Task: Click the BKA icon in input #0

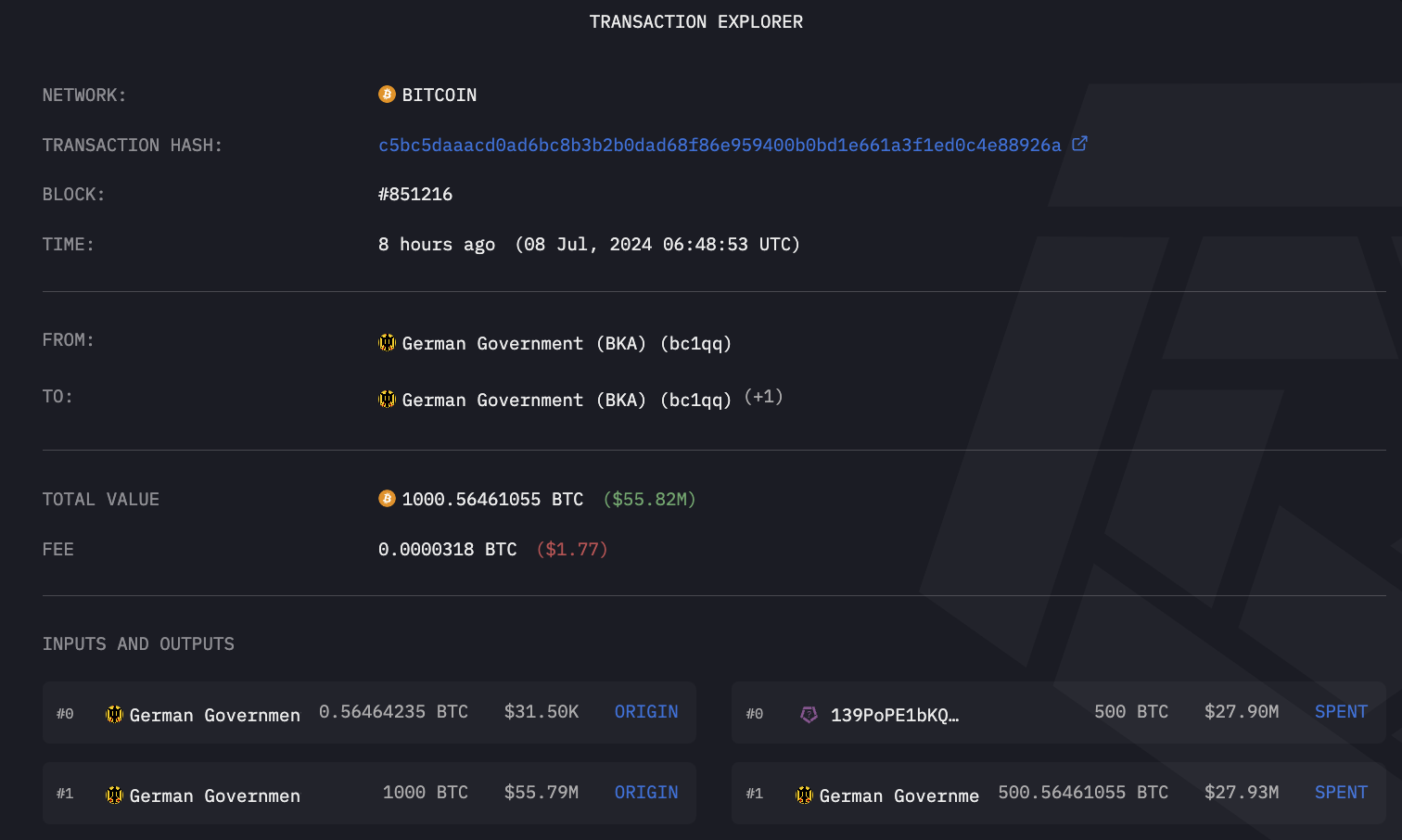Action: click(114, 714)
